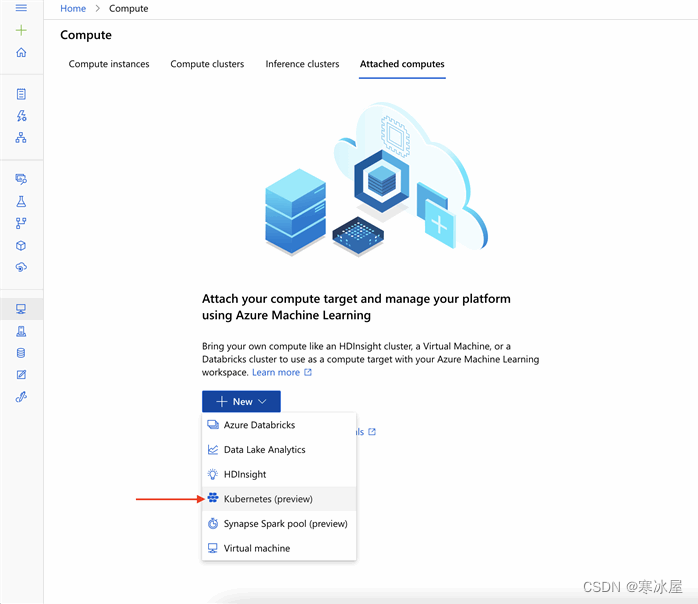Choose HDInsight from the dropdown
The width and height of the screenshot is (698, 604).
click(x=279, y=474)
